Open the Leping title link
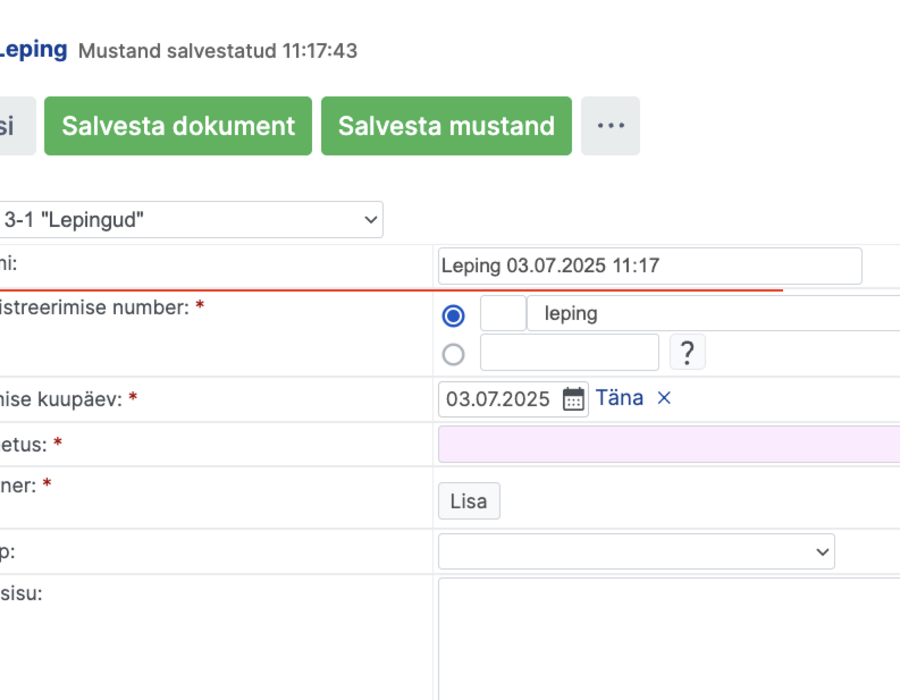This screenshot has width=900, height=700. point(33,49)
